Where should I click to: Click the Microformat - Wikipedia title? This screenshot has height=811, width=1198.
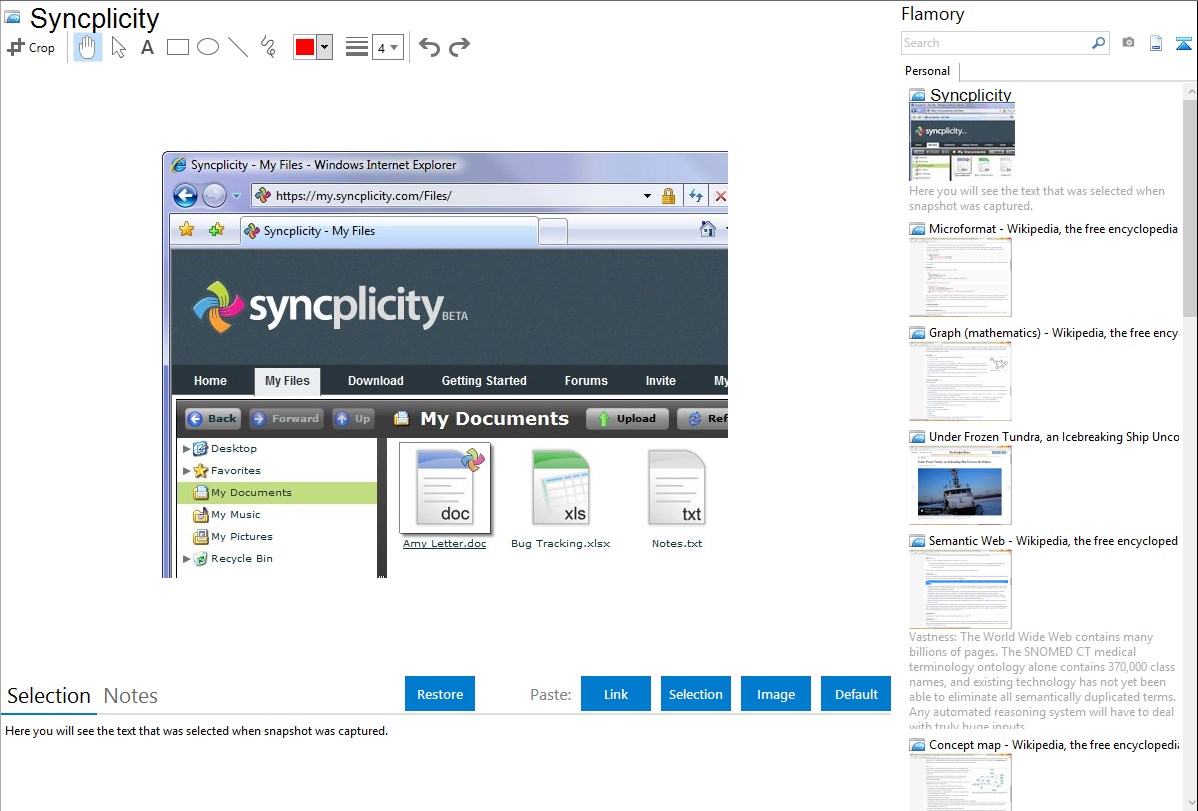(1053, 229)
